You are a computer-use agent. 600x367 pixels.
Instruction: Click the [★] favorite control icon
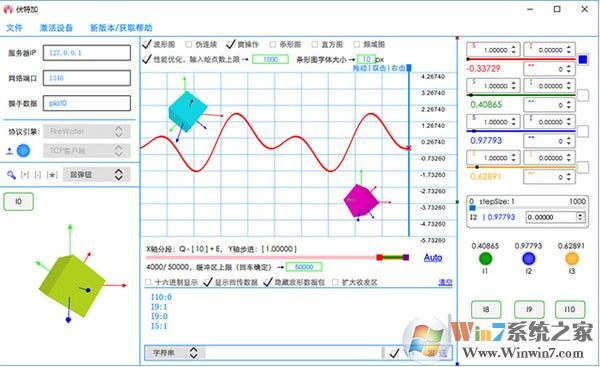52,175
